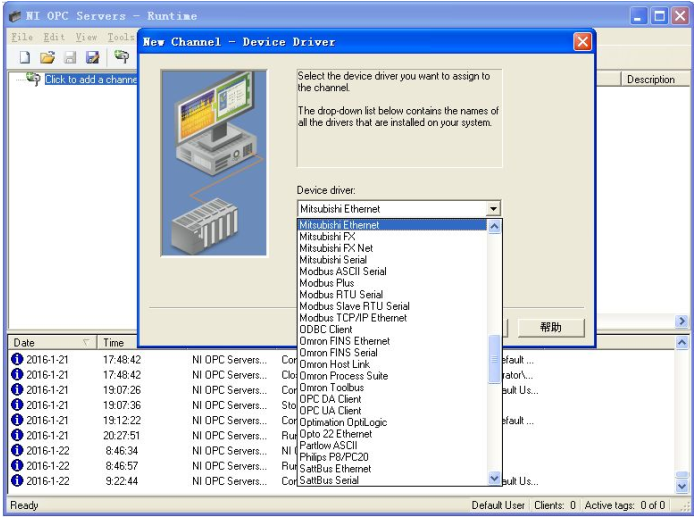The image size is (695, 518).
Task: Select Omron Host Link driver
Action: point(392,364)
